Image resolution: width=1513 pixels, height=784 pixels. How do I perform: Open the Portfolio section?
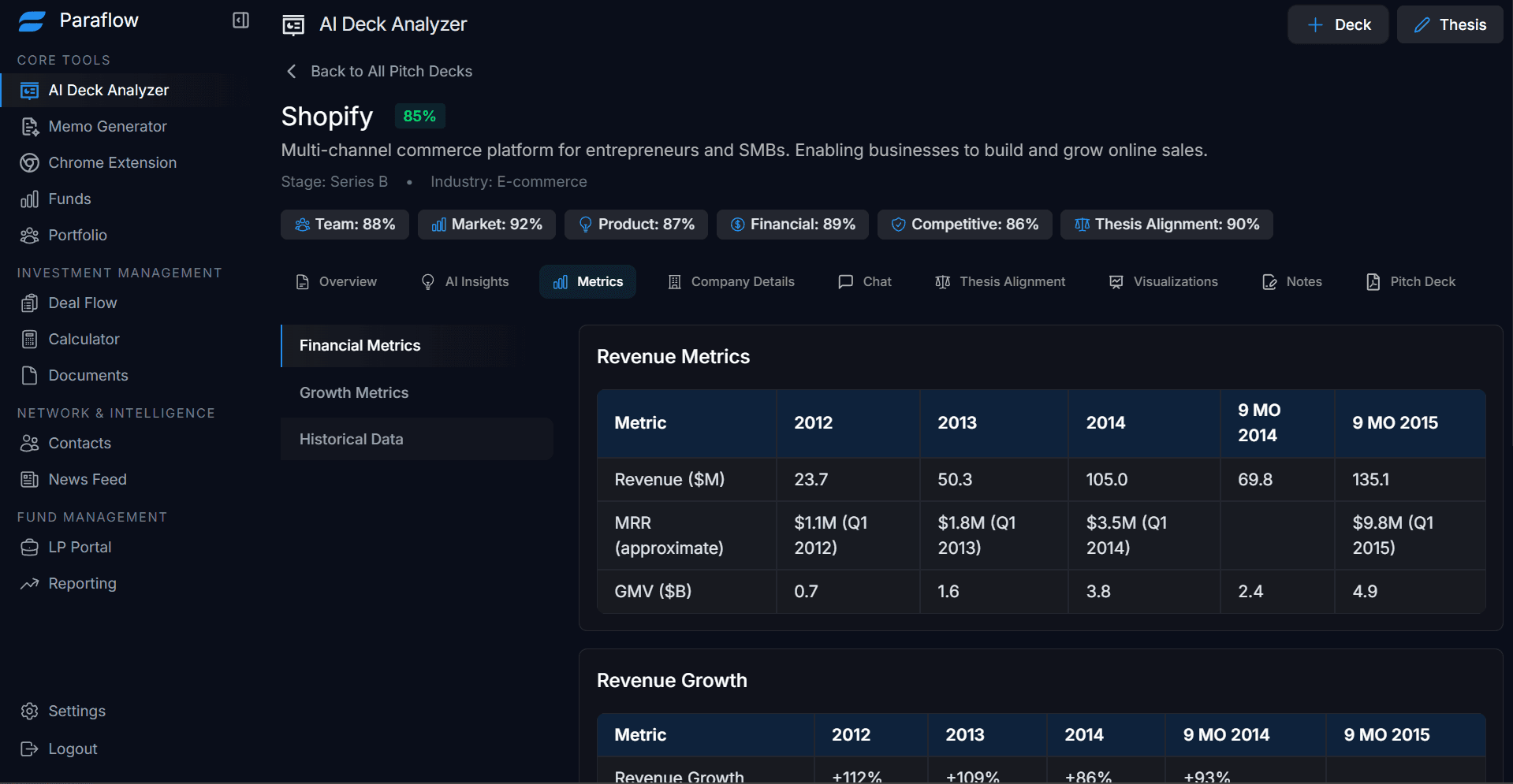(78, 235)
